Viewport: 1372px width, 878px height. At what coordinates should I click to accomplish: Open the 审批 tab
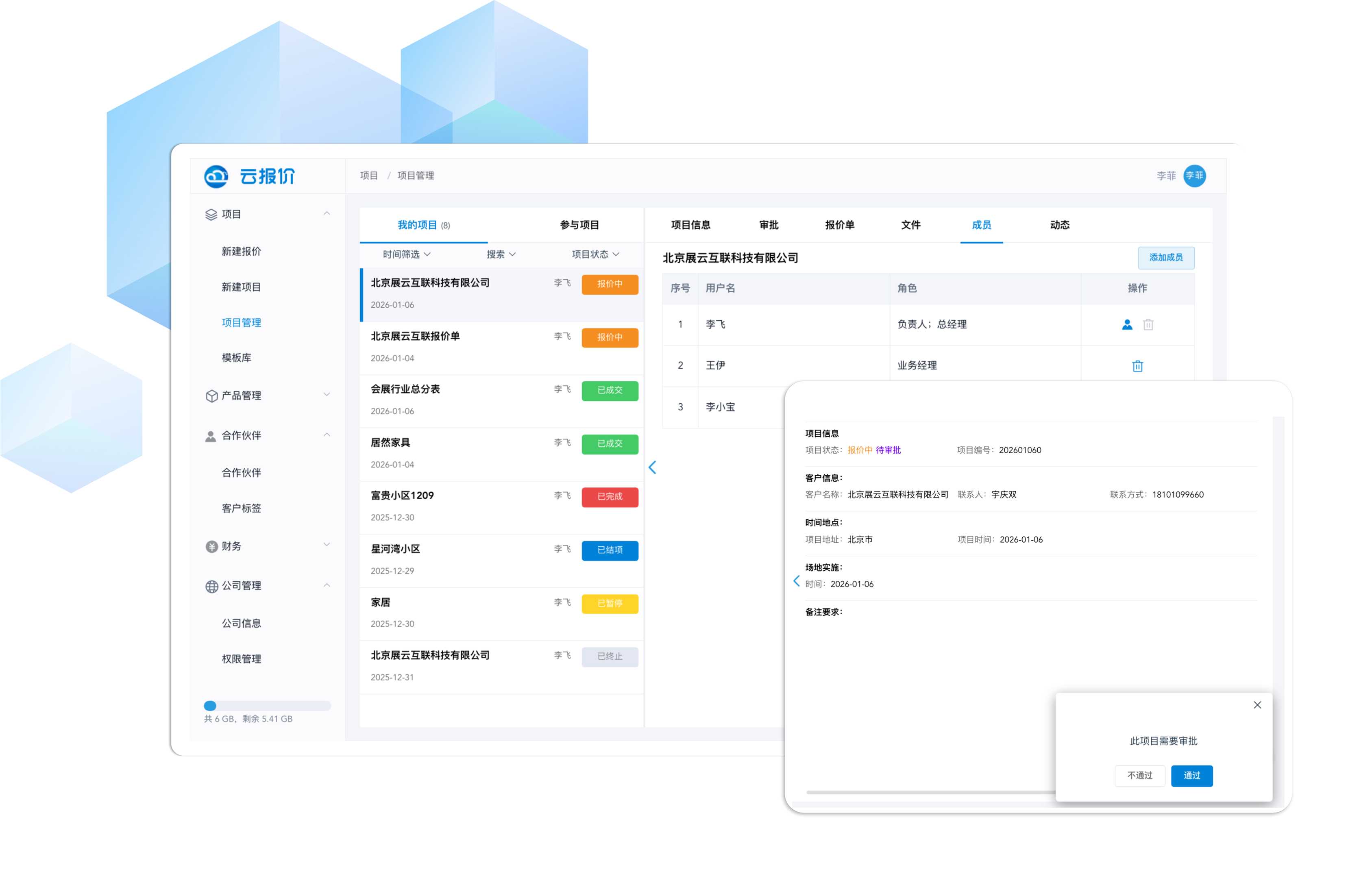coord(769,225)
